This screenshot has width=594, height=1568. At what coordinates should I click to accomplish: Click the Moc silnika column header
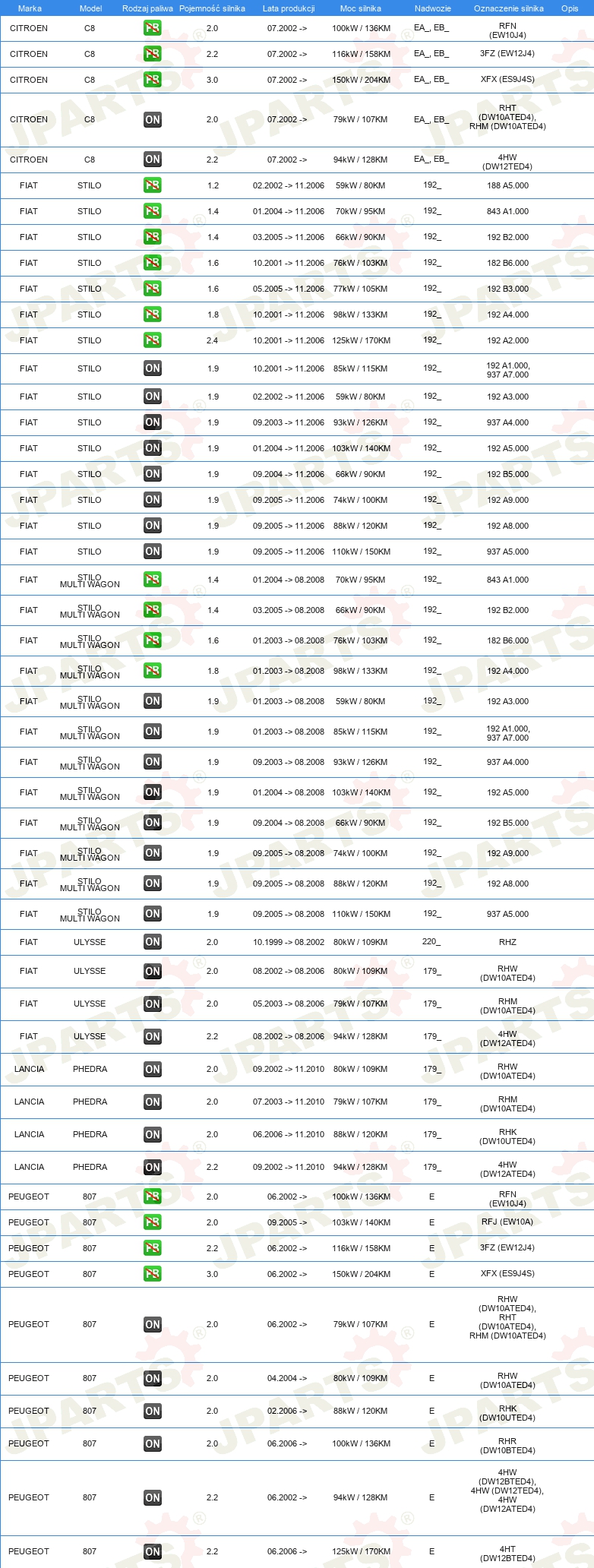[361, 8]
